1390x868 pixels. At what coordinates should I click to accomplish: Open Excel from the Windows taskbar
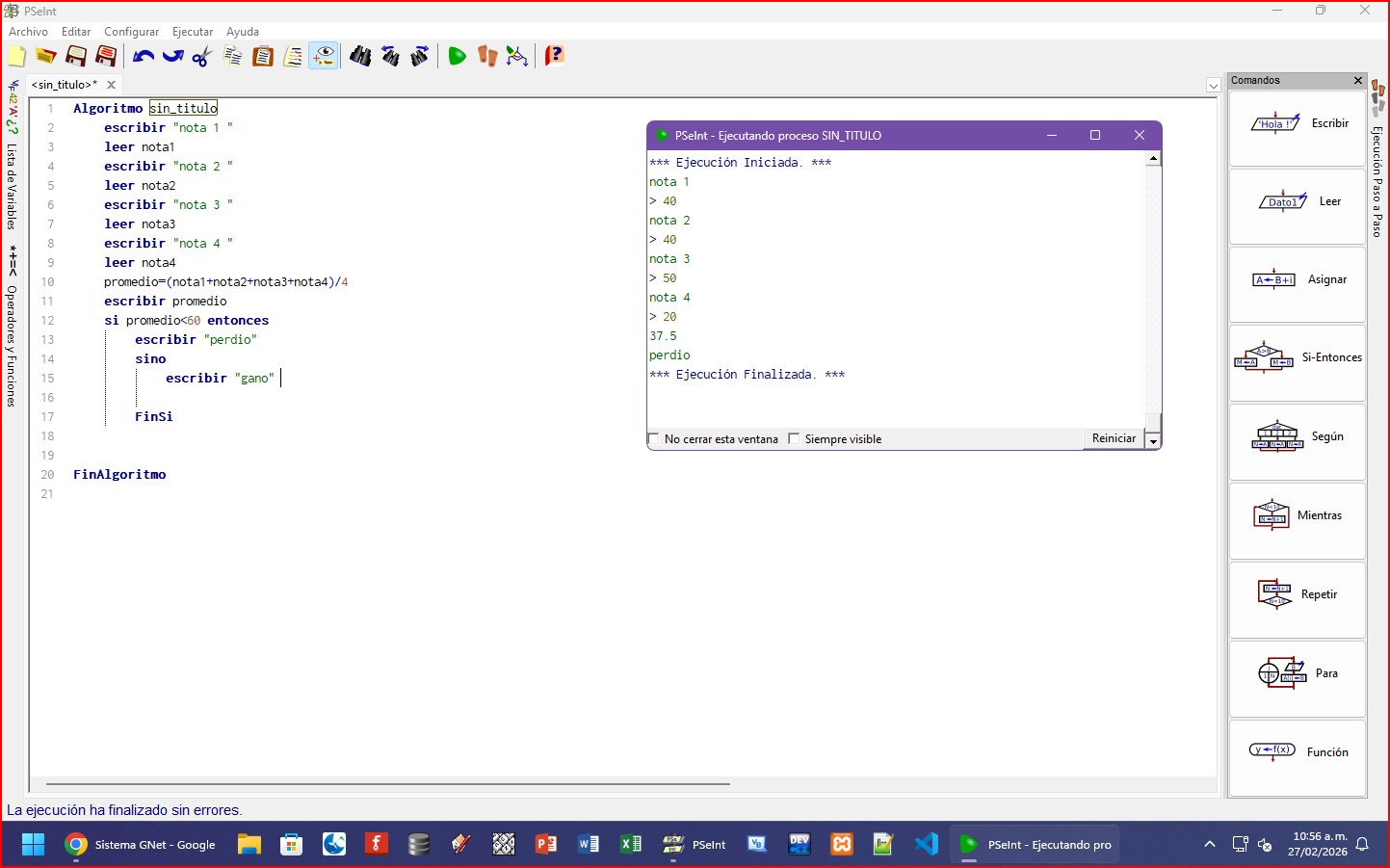631,845
